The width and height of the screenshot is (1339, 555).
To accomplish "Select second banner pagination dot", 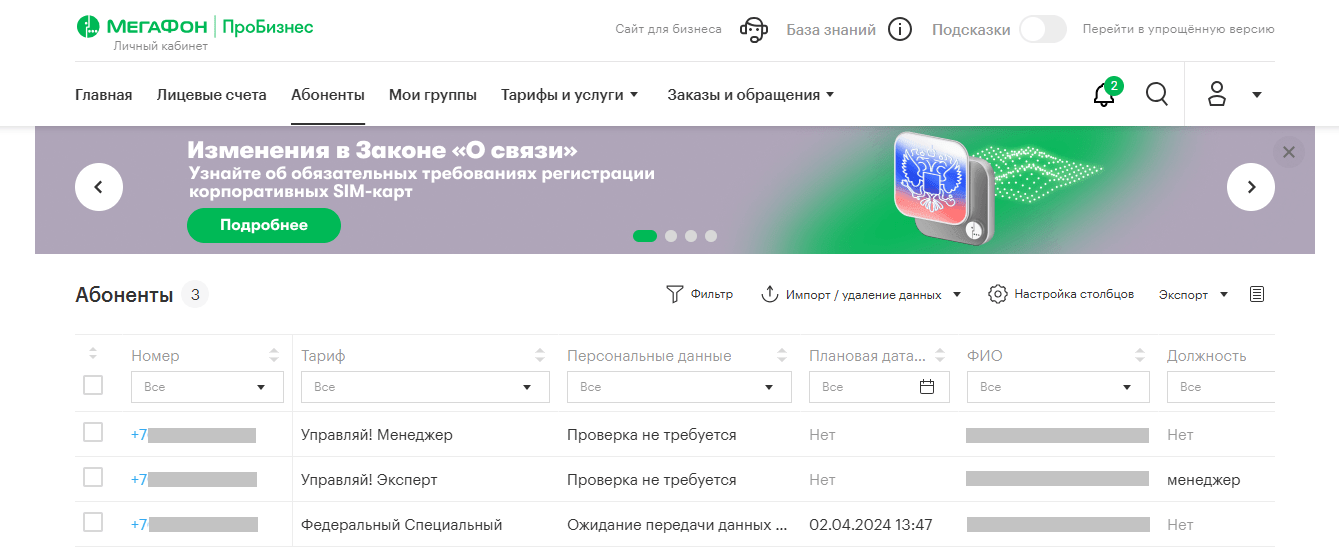I will 671,236.
